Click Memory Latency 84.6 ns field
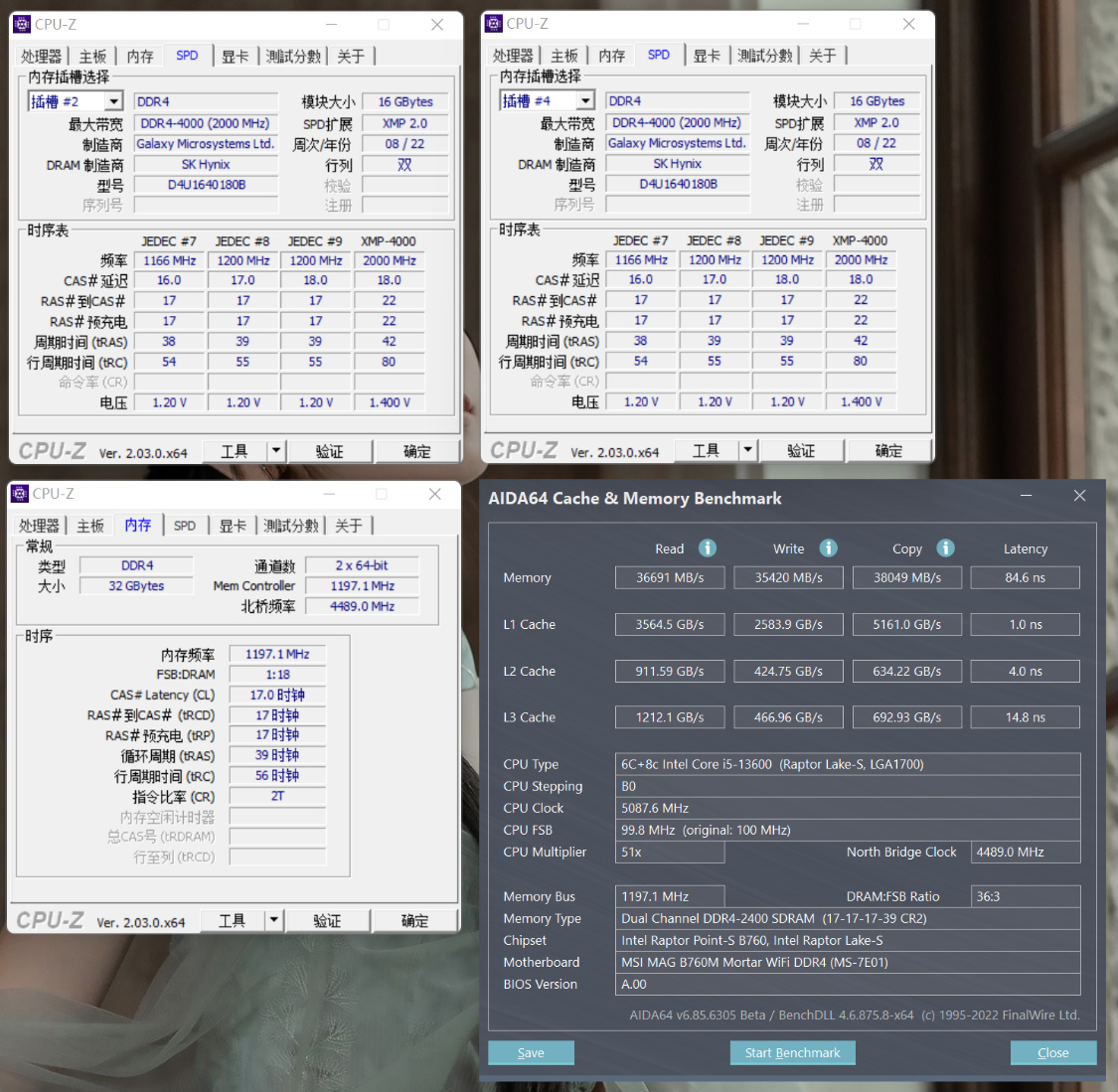 click(1026, 577)
